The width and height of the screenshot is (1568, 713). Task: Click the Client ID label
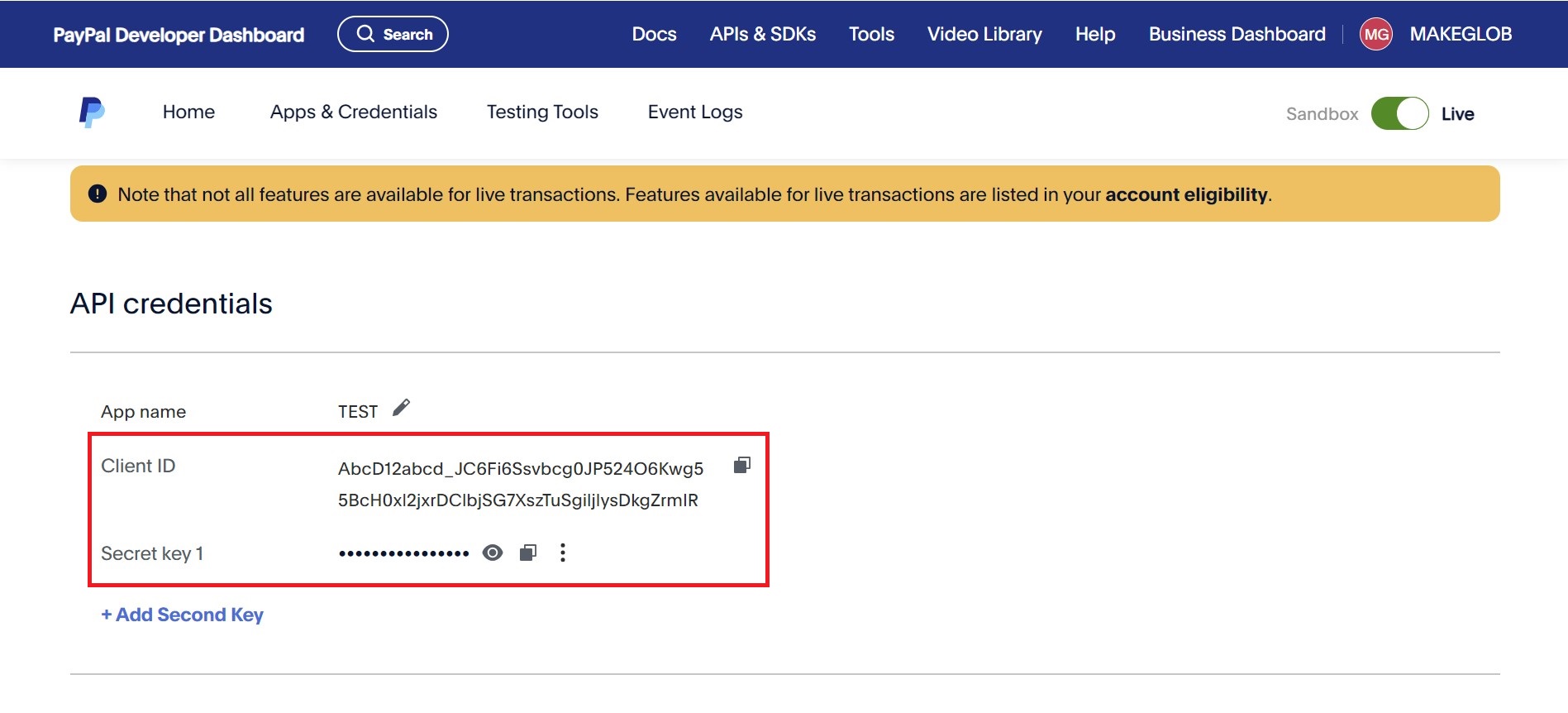click(138, 466)
